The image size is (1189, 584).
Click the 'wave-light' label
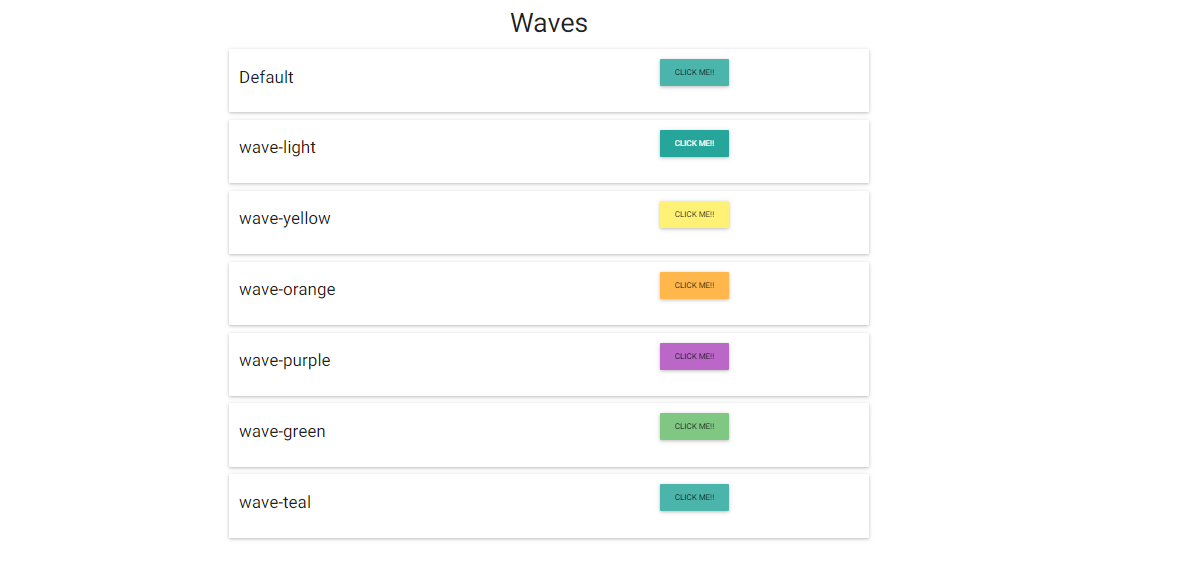[277, 148]
